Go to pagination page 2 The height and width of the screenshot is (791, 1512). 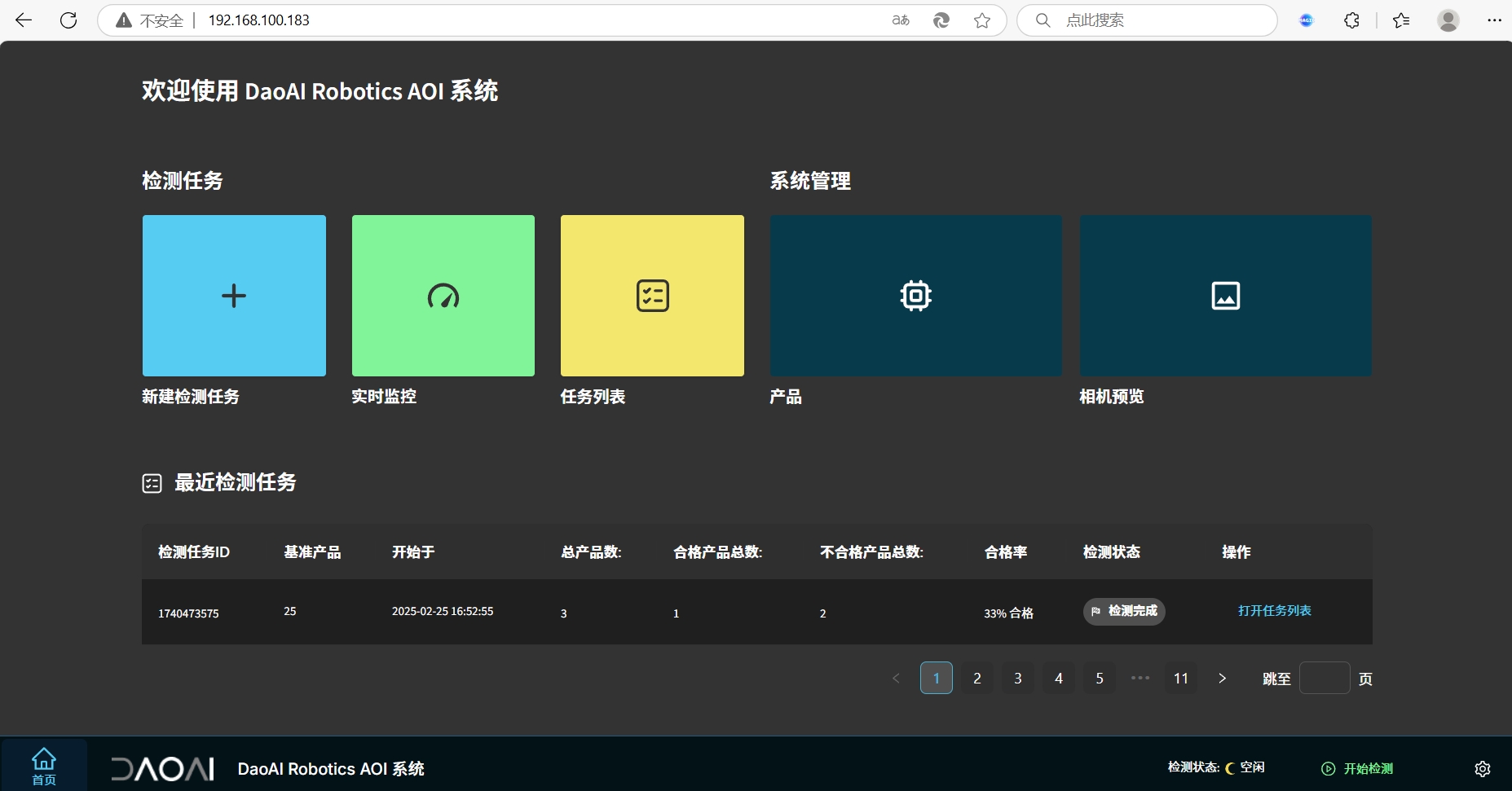click(977, 678)
